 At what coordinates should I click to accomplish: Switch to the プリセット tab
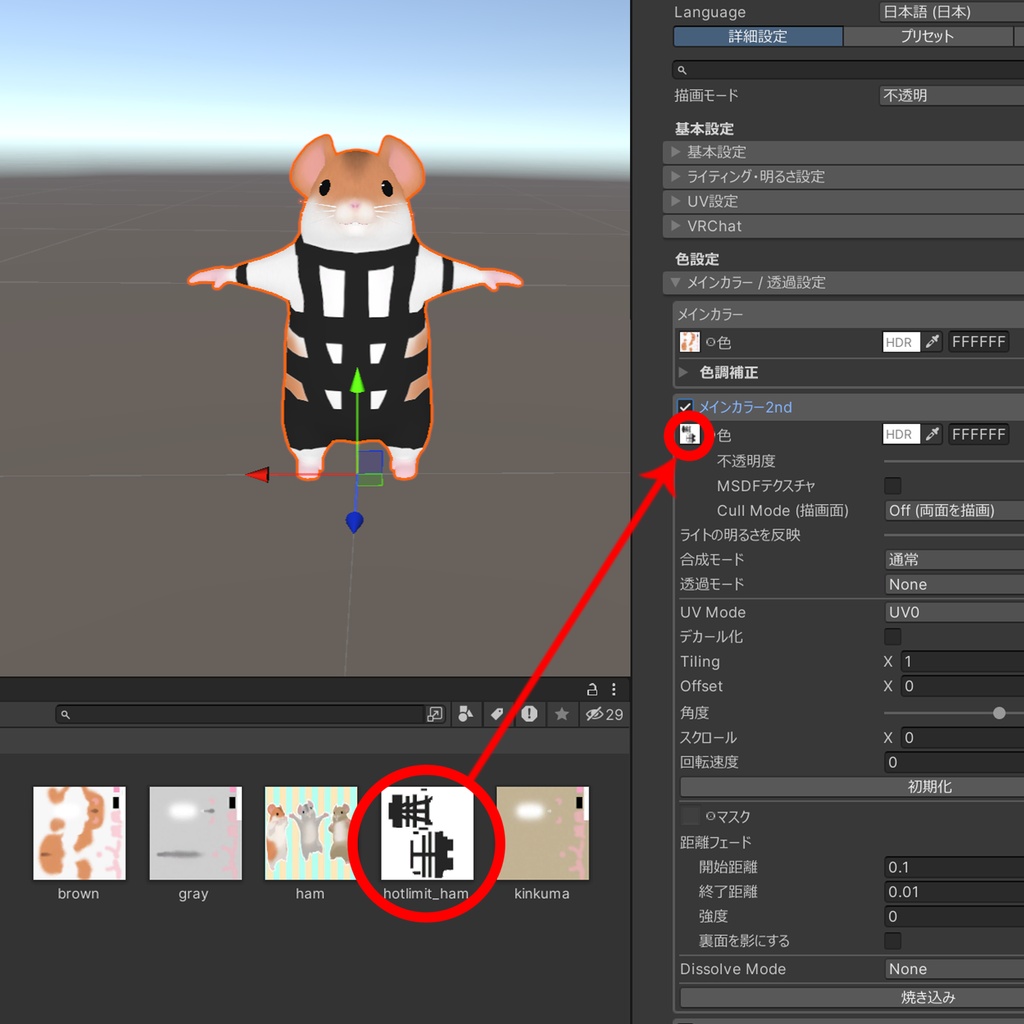coord(927,36)
